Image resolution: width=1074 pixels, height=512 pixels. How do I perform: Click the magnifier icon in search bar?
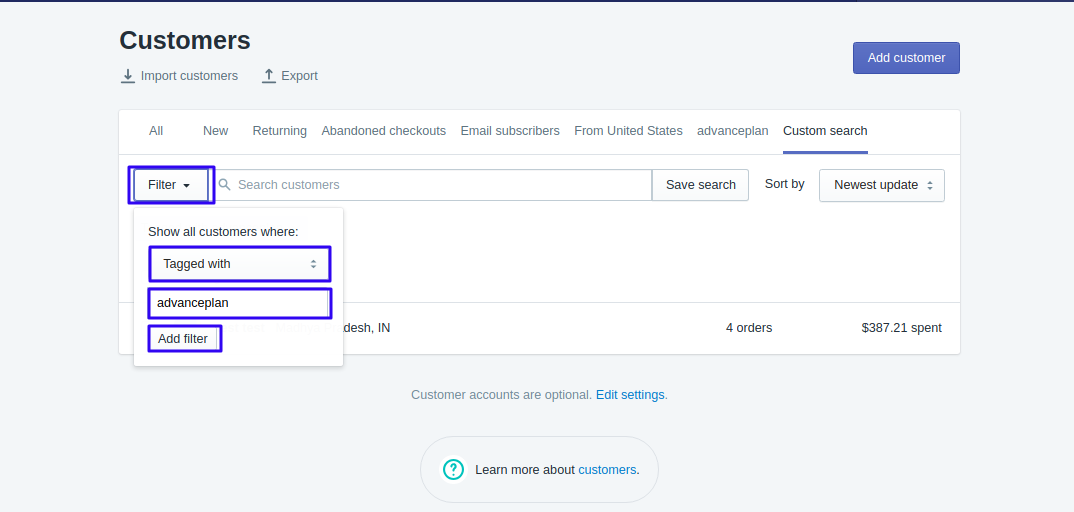pos(224,184)
